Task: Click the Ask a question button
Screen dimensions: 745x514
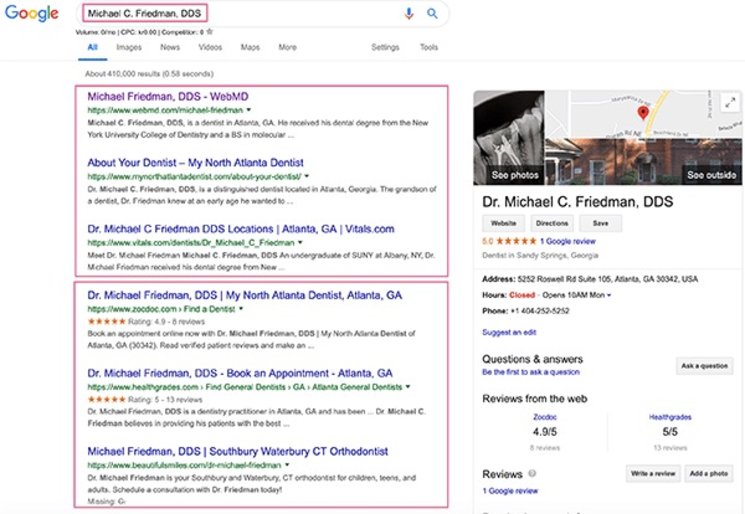Action: tap(704, 366)
